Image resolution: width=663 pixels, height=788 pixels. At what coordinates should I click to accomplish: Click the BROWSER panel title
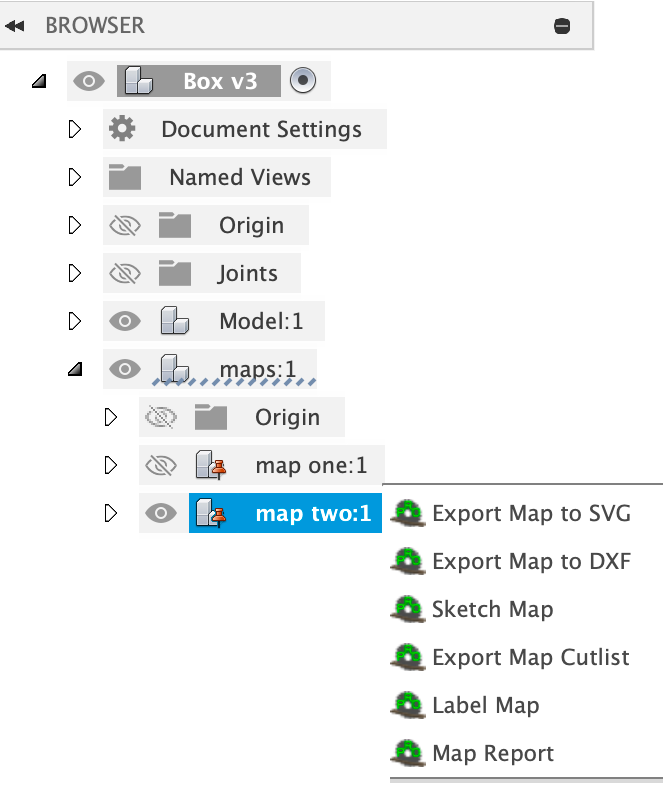click(x=95, y=26)
